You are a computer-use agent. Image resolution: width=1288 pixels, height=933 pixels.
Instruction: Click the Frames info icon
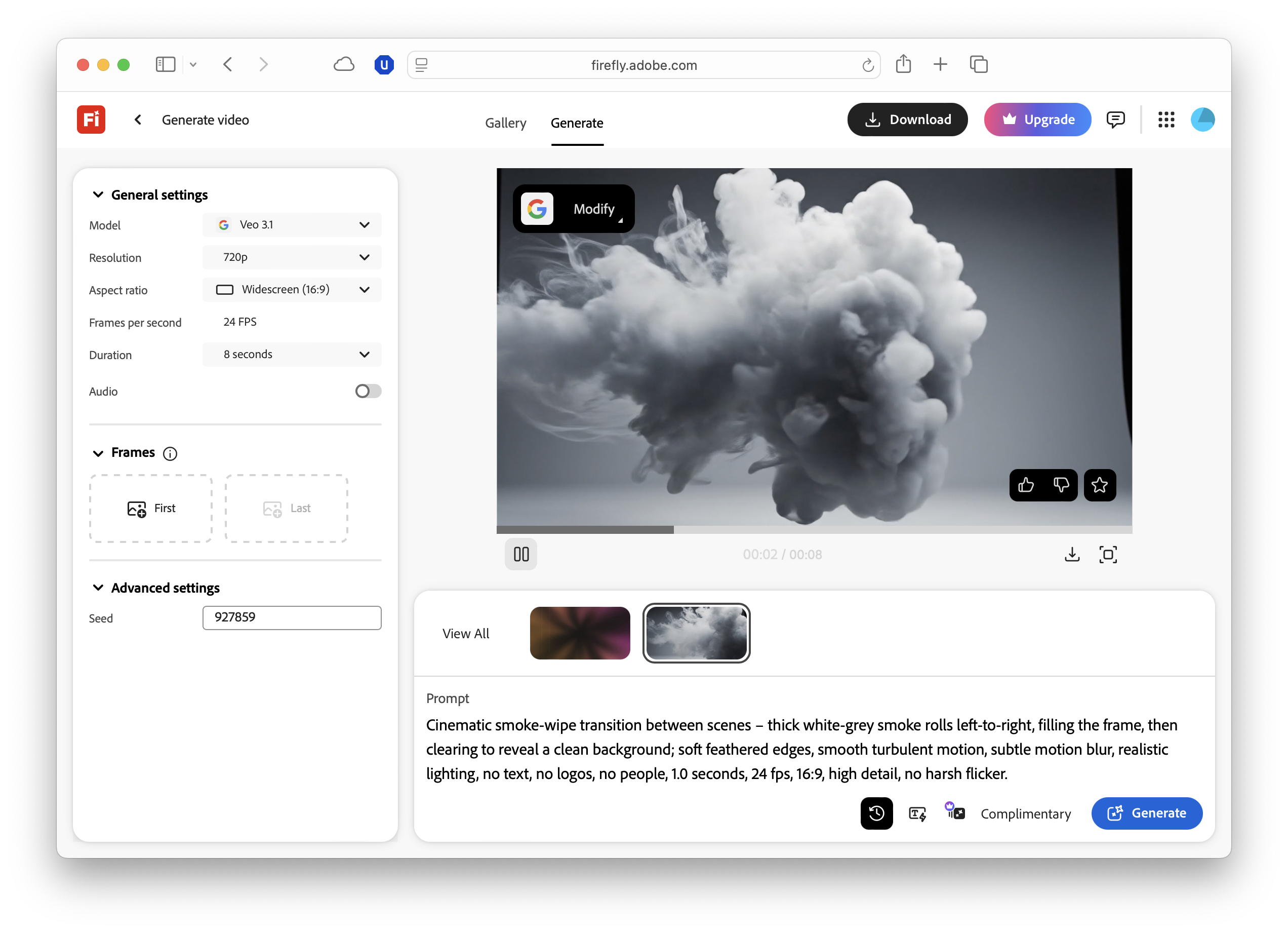pyautogui.click(x=170, y=453)
